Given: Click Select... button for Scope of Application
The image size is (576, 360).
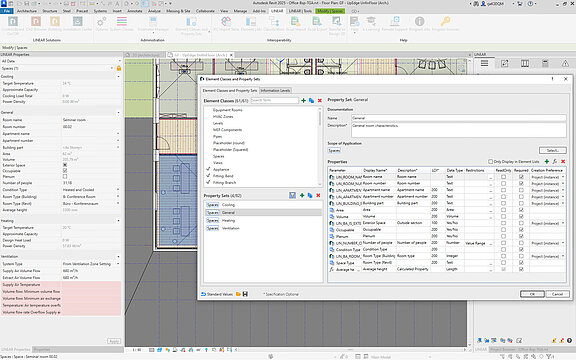Looking at the screenshot, I should 552,150.
